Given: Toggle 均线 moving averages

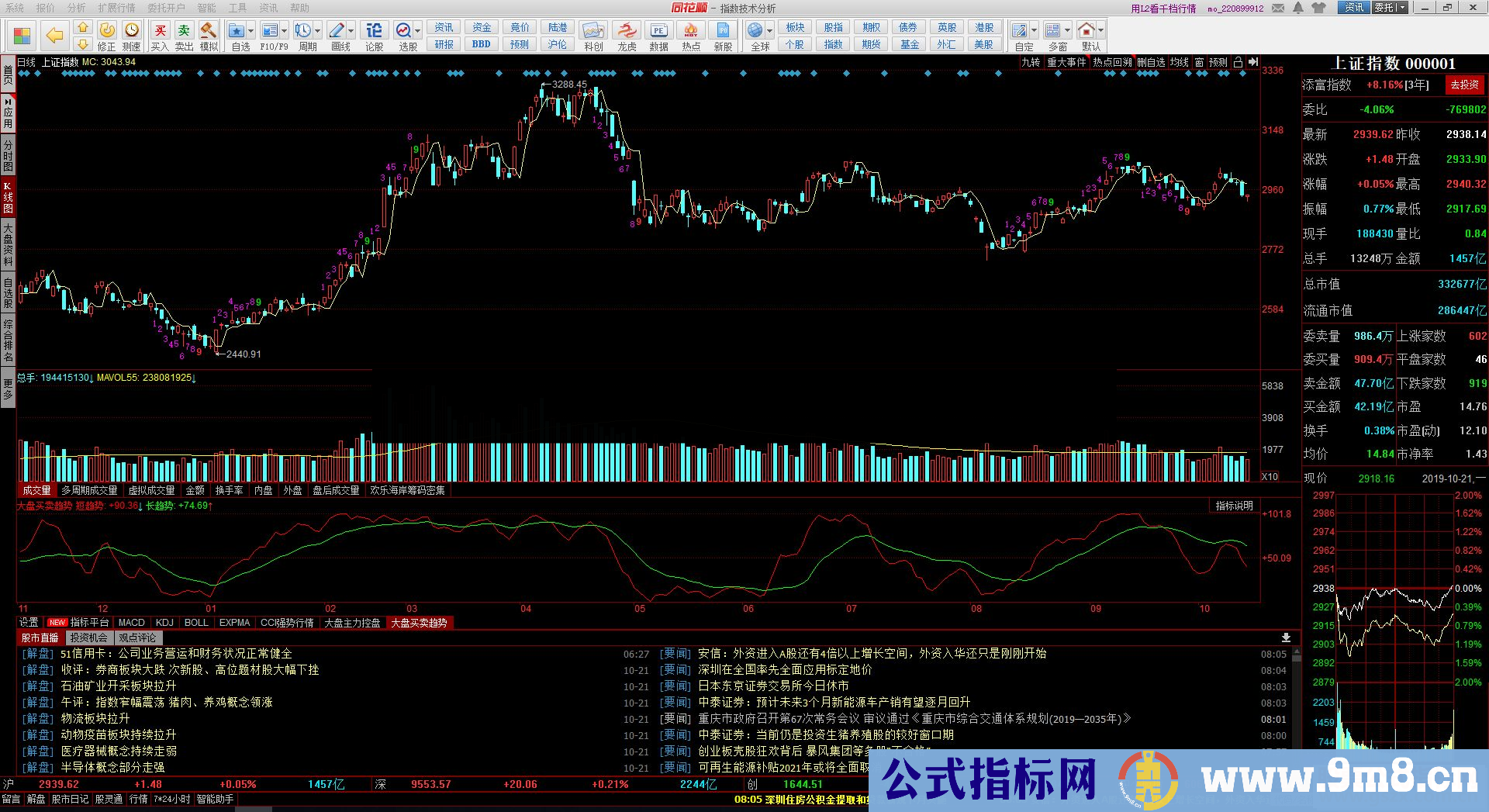Looking at the screenshot, I should tap(1180, 62).
